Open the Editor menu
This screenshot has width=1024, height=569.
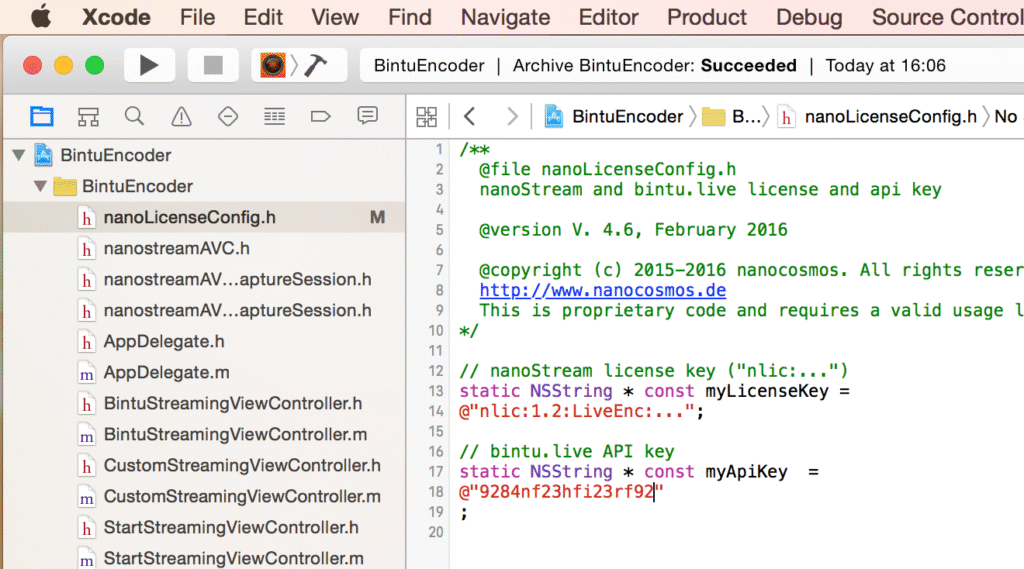pos(608,17)
